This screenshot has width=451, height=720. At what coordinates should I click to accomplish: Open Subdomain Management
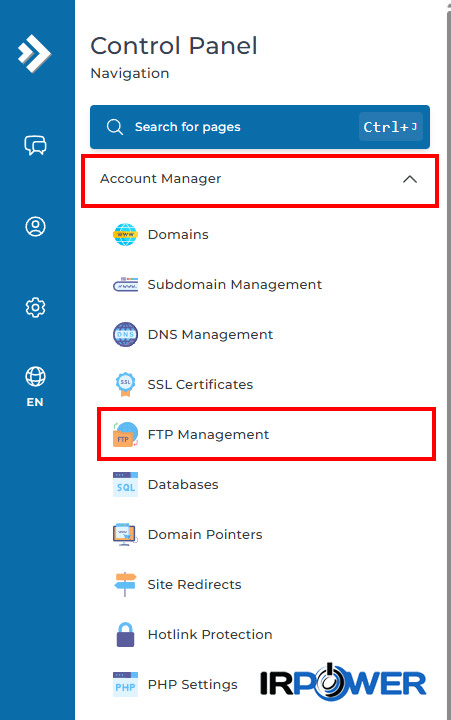[x=234, y=285]
